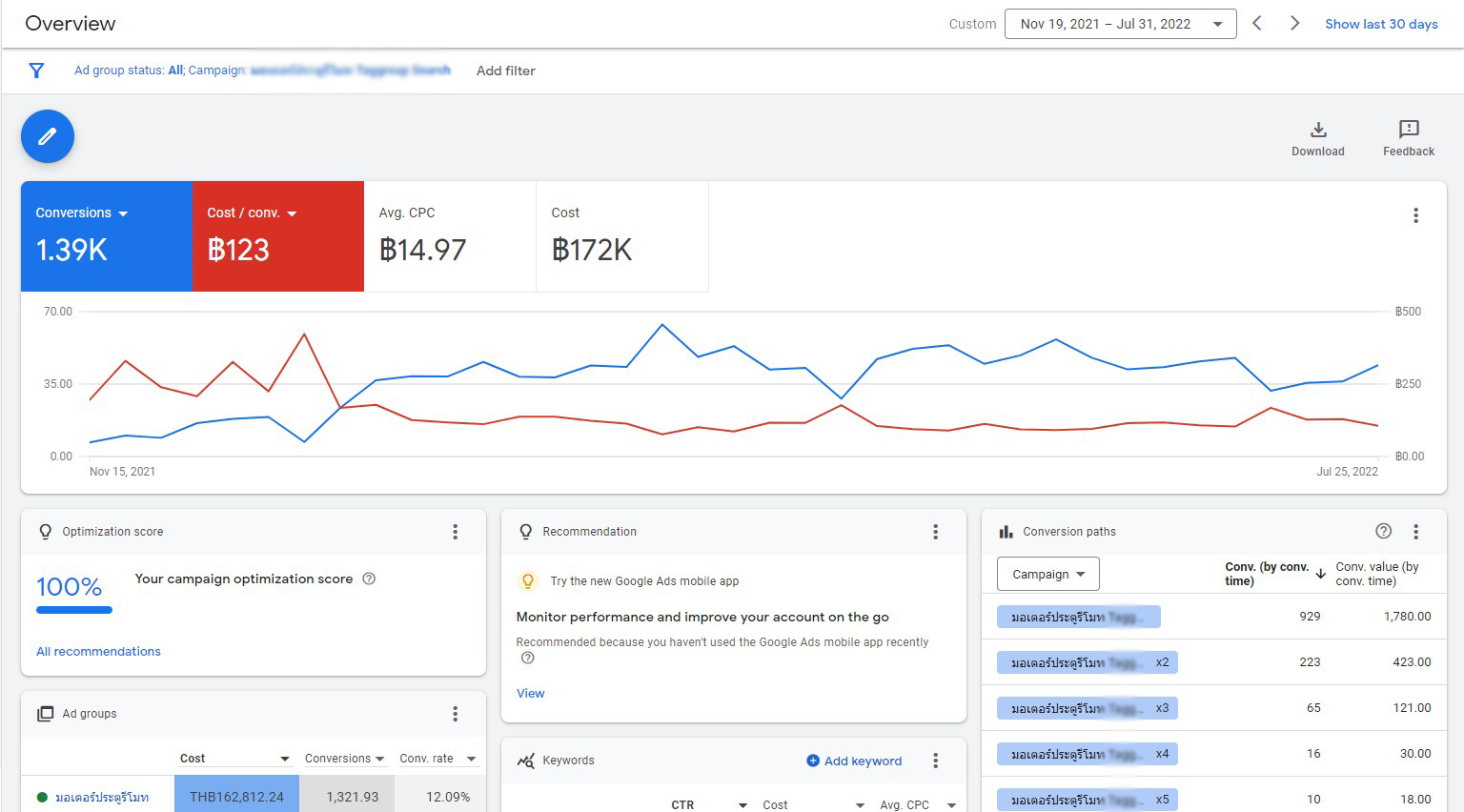Click Show last 30 days link
The width and height of the screenshot is (1464, 812).
tap(1381, 24)
